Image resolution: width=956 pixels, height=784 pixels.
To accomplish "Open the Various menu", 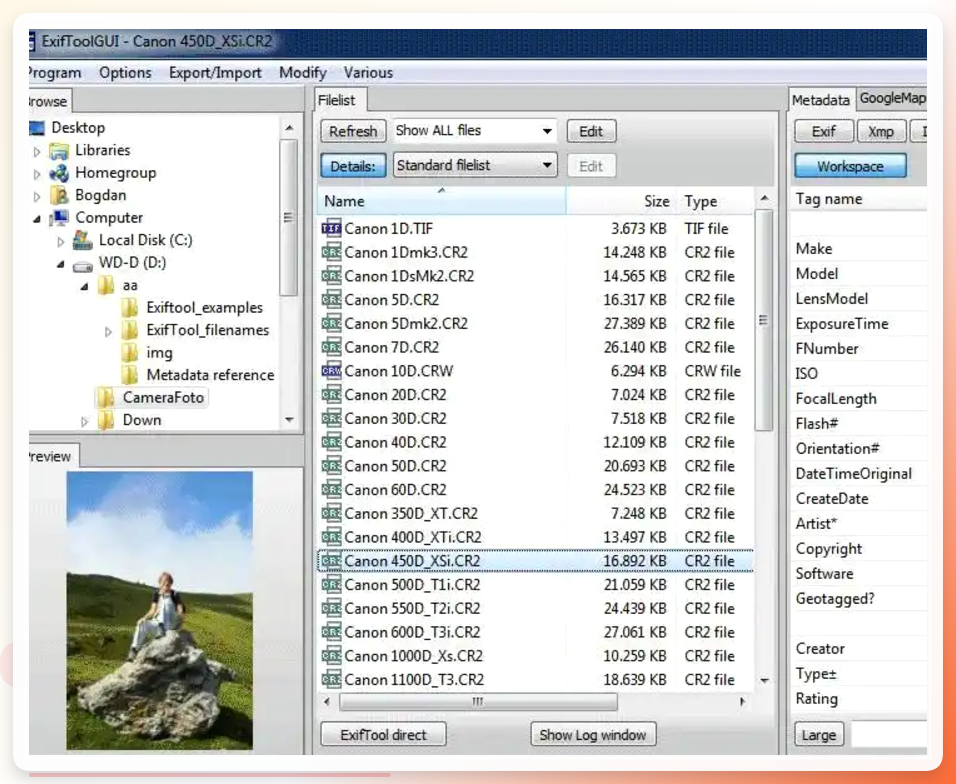I will click(368, 73).
